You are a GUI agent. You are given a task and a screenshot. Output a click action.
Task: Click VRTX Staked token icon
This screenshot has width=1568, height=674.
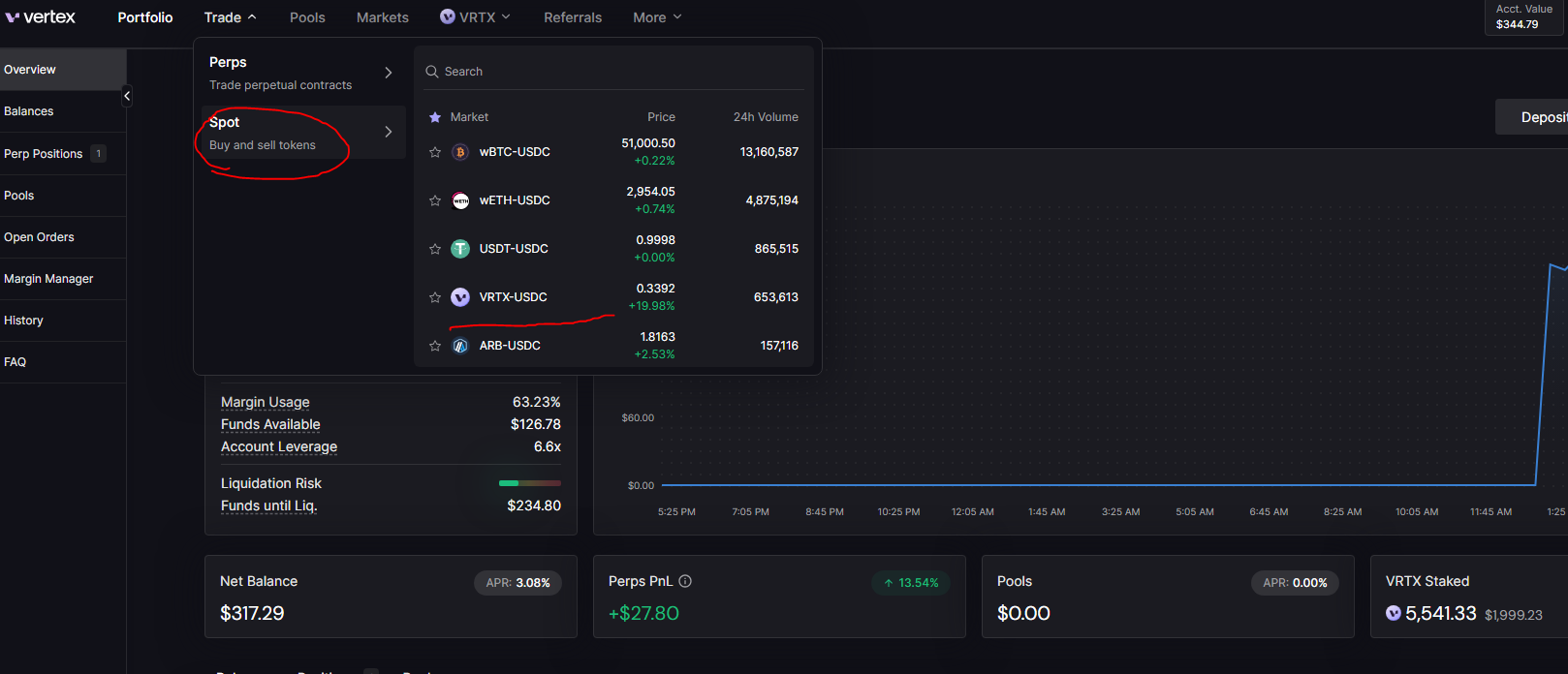(x=1394, y=613)
